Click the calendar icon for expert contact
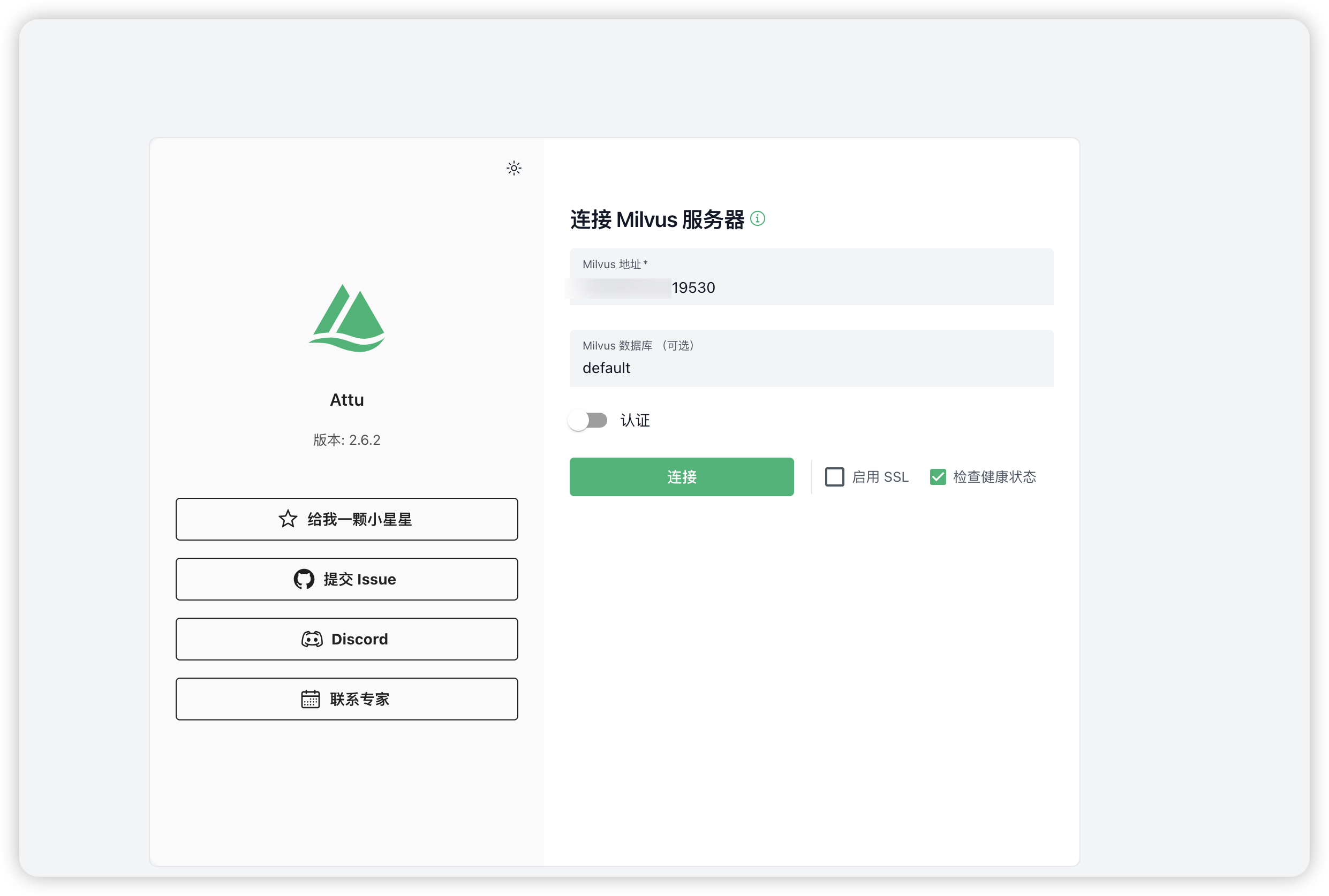The height and width of the screenshot is (896, 1329). point(311,699)
